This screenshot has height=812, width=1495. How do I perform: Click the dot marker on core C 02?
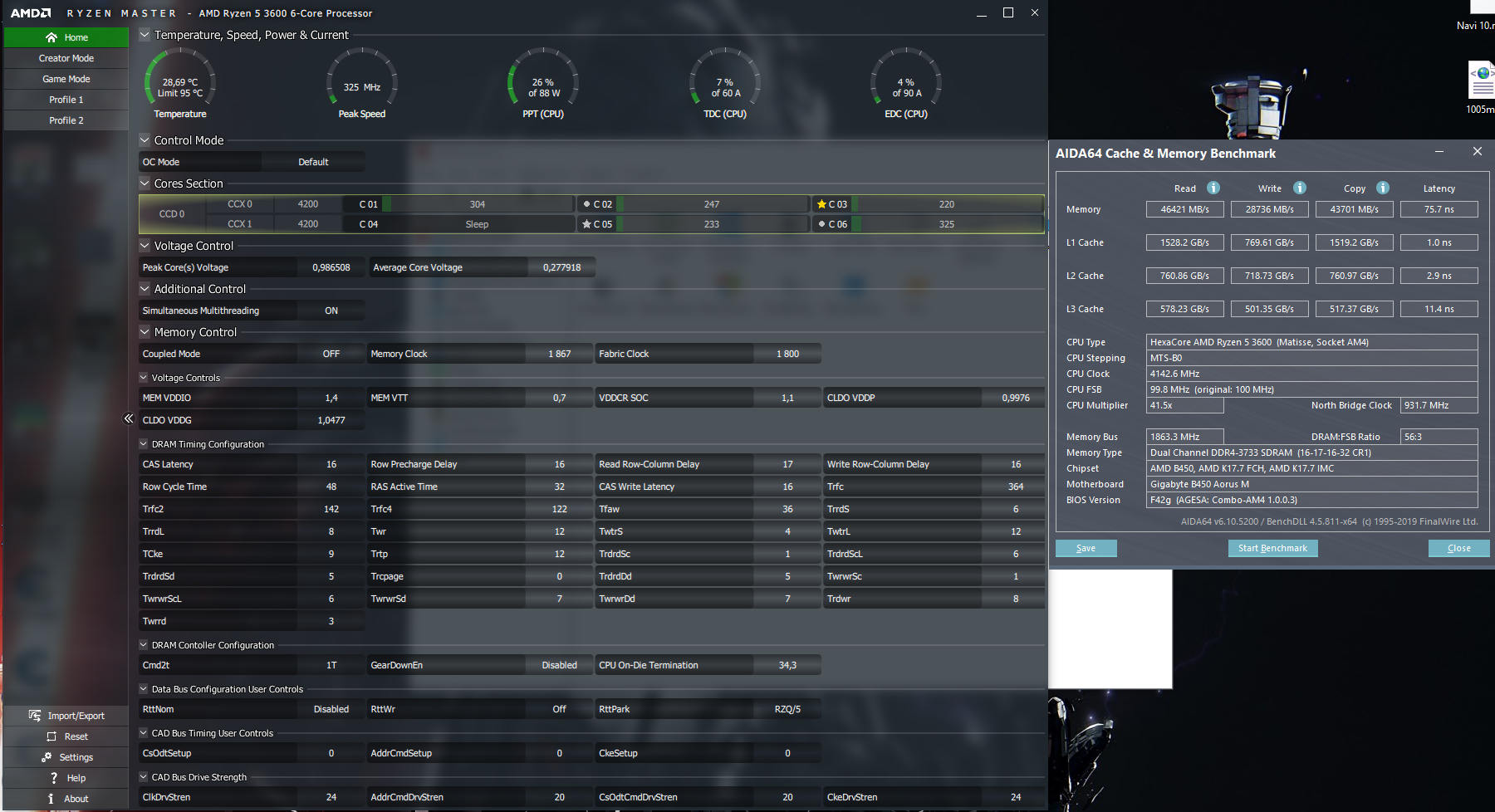point(586,204)
